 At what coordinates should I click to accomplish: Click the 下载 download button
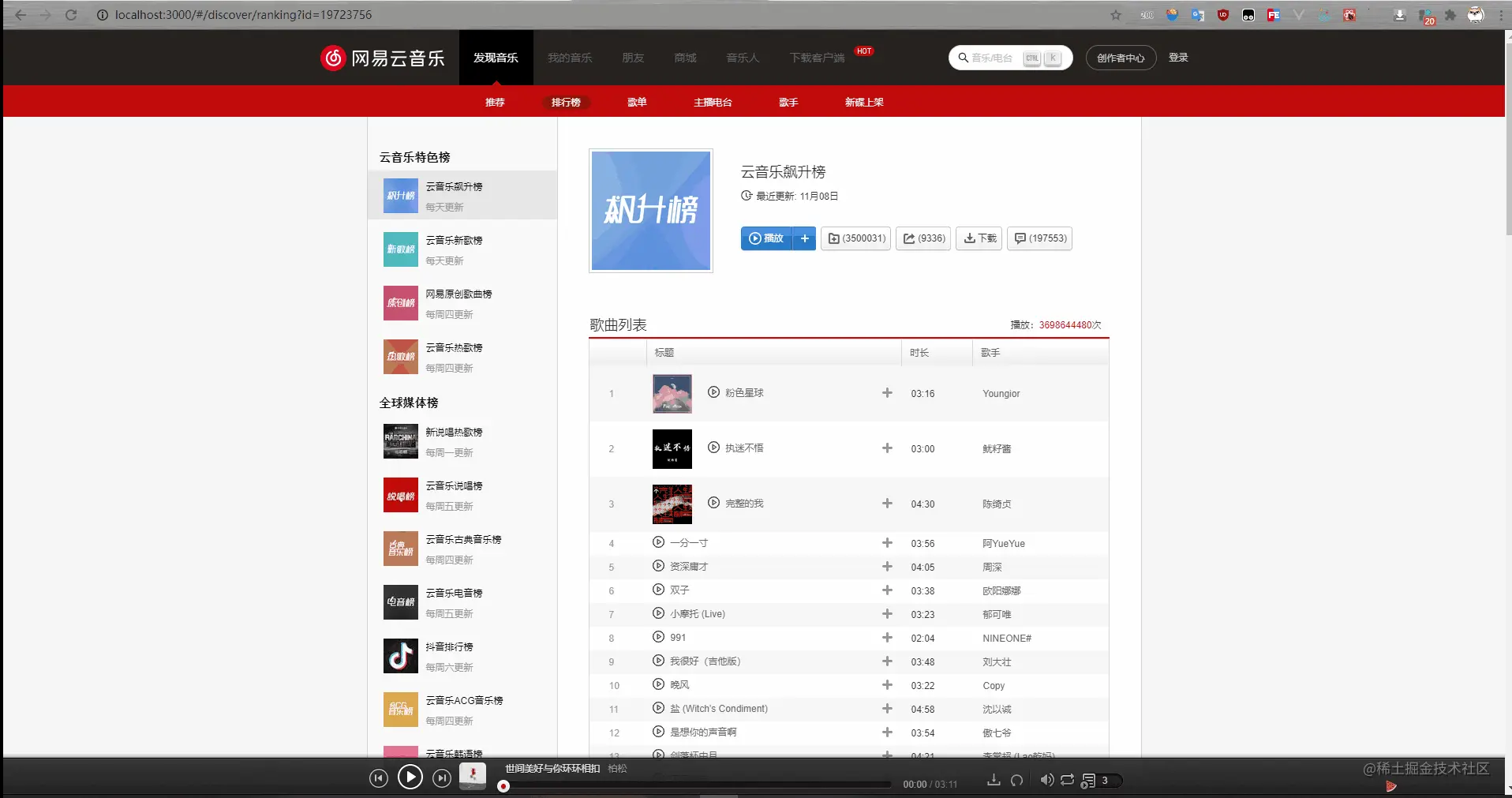979,238
